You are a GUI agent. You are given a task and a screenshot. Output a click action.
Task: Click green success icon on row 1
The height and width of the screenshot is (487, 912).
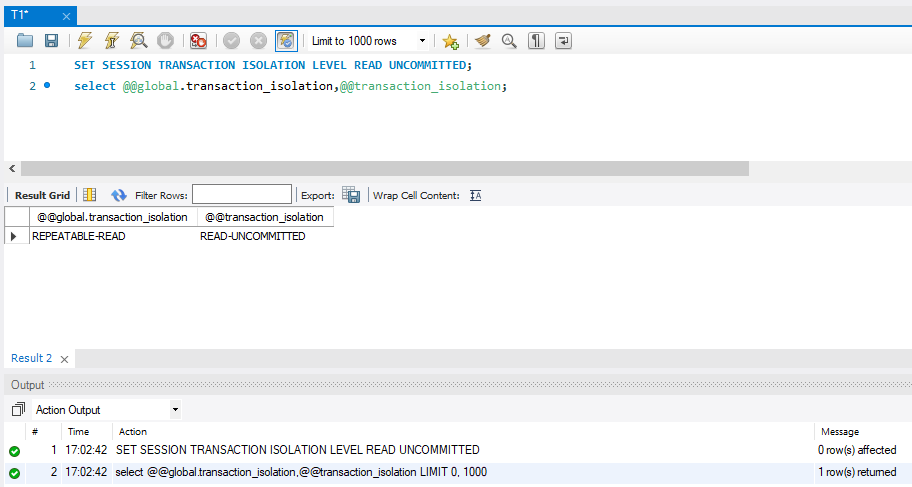tap(15, 451)
